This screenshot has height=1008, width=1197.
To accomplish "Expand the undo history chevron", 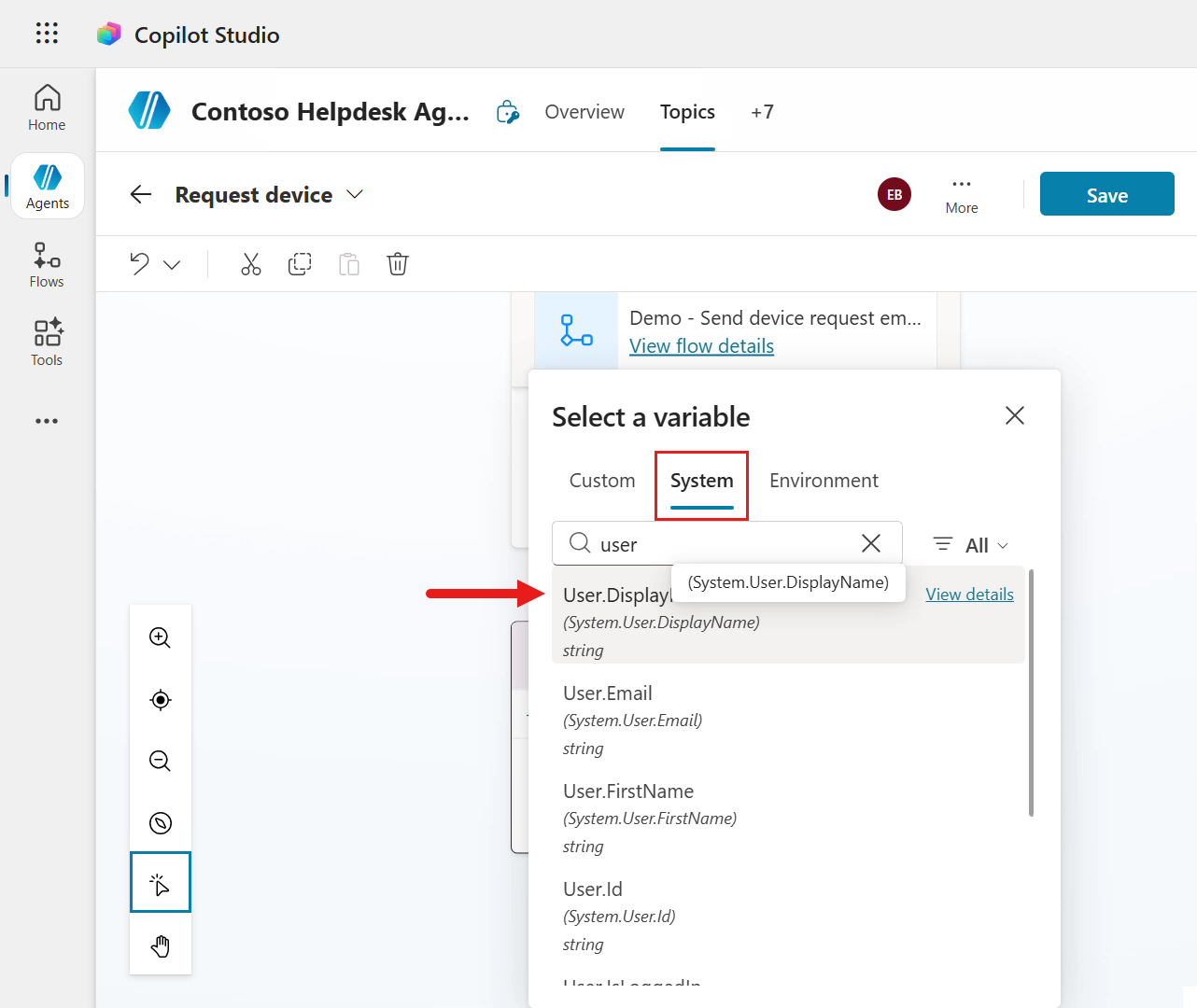I will (172, 264).
